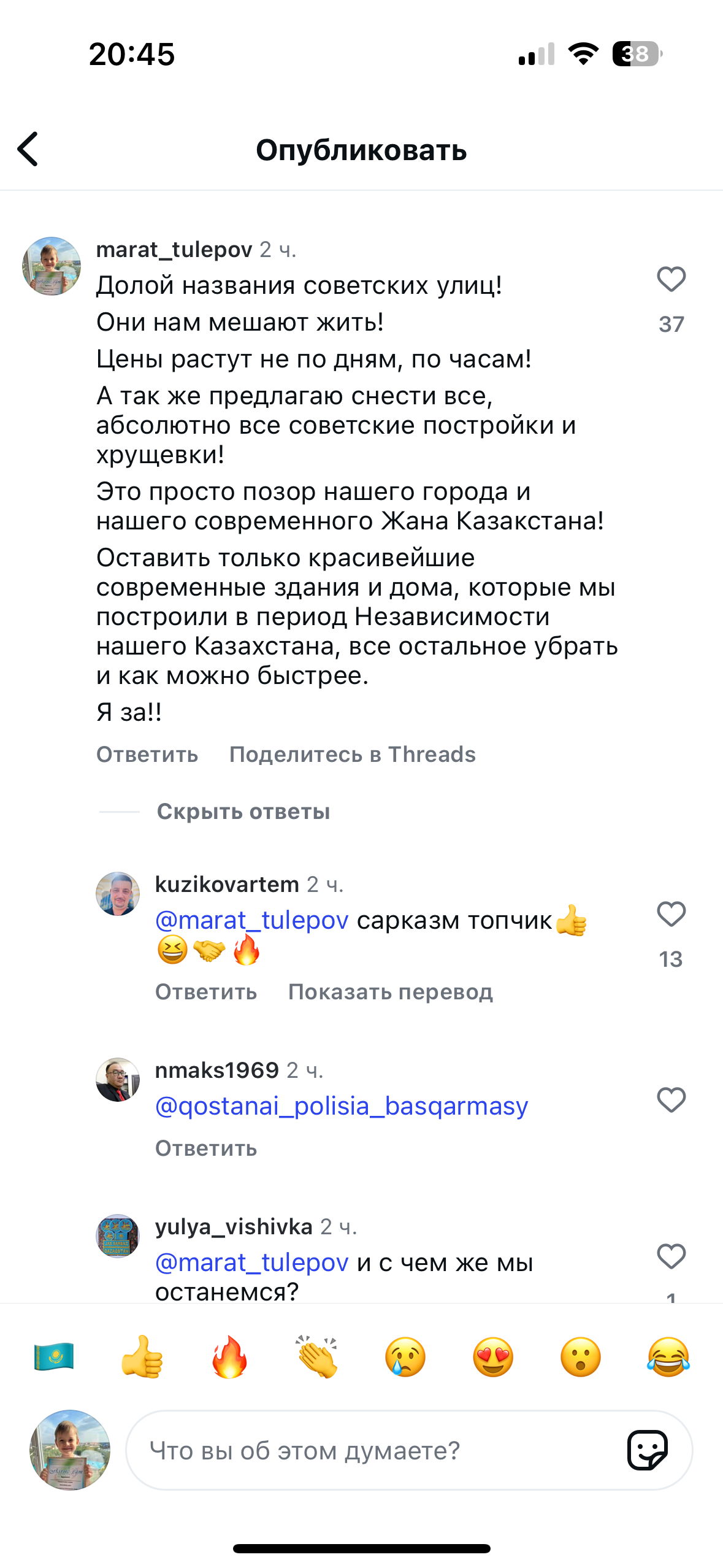Like yulya_vishivka's reply with heart
The image size is (723, 1568).
[671, 1256]
